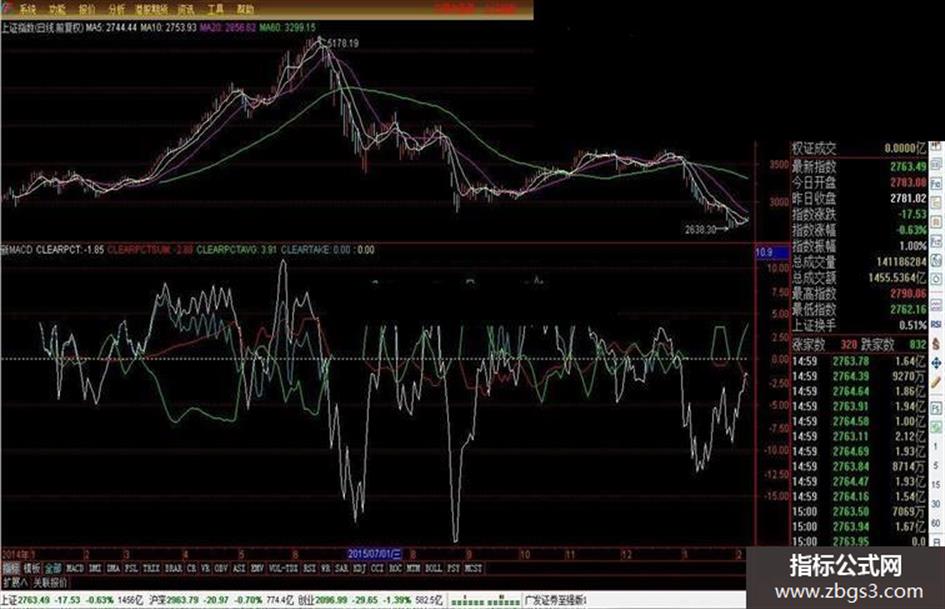Image resolution: width=945 pixels, height=609 pixels.
Task: Select the 模板 tab
Action: point(32,568)
